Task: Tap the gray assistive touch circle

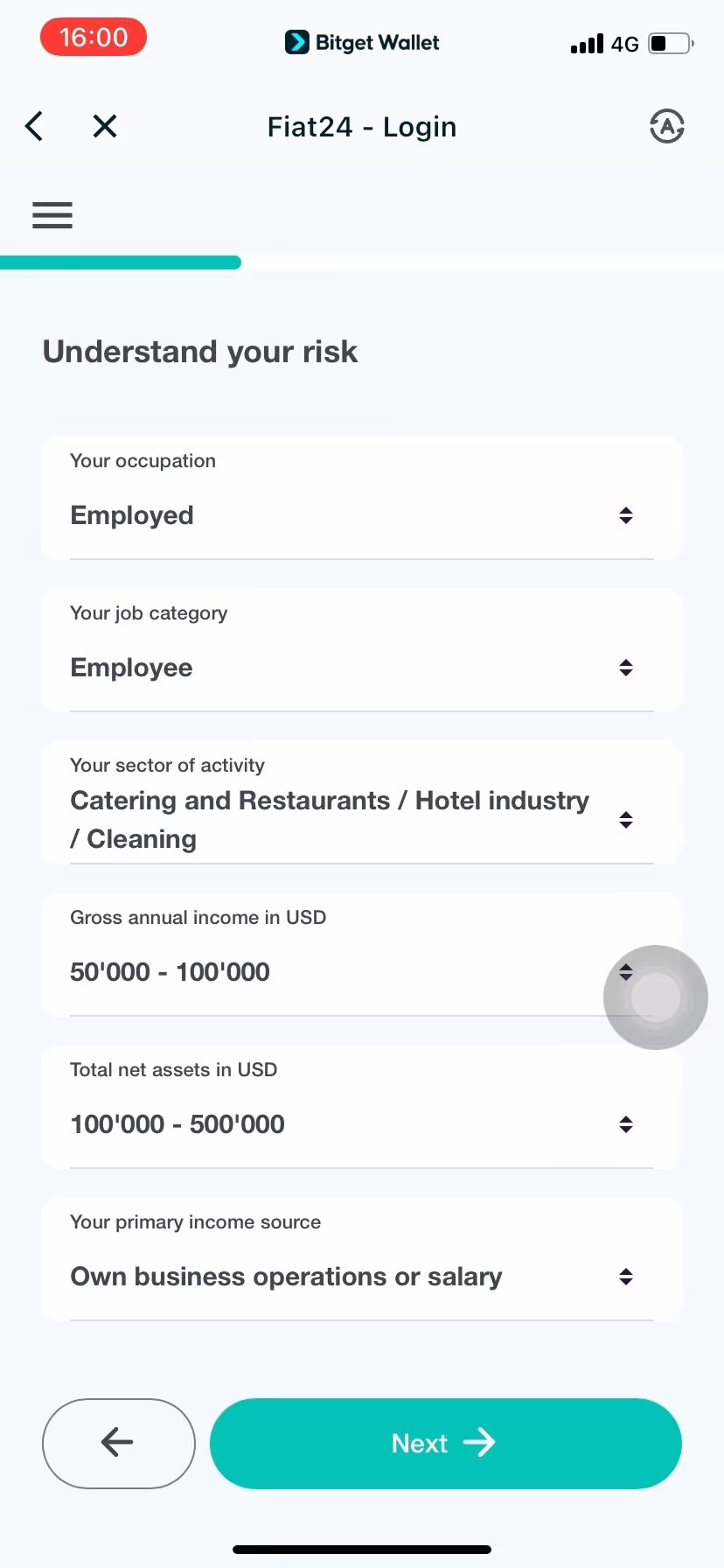Action: pos(656,997)
